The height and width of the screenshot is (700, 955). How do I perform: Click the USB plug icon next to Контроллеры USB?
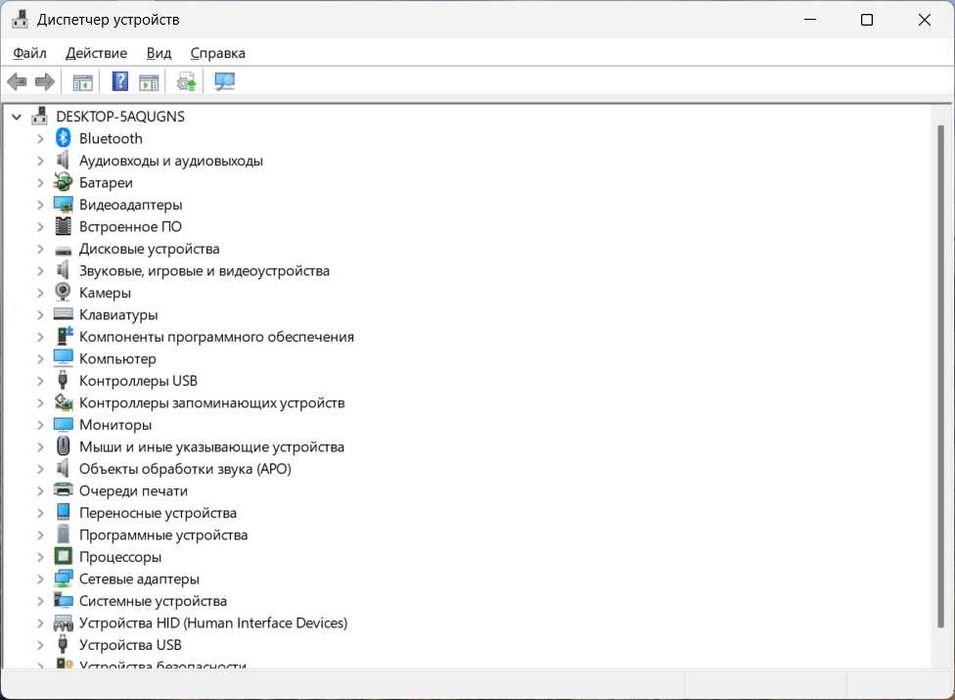63,380
